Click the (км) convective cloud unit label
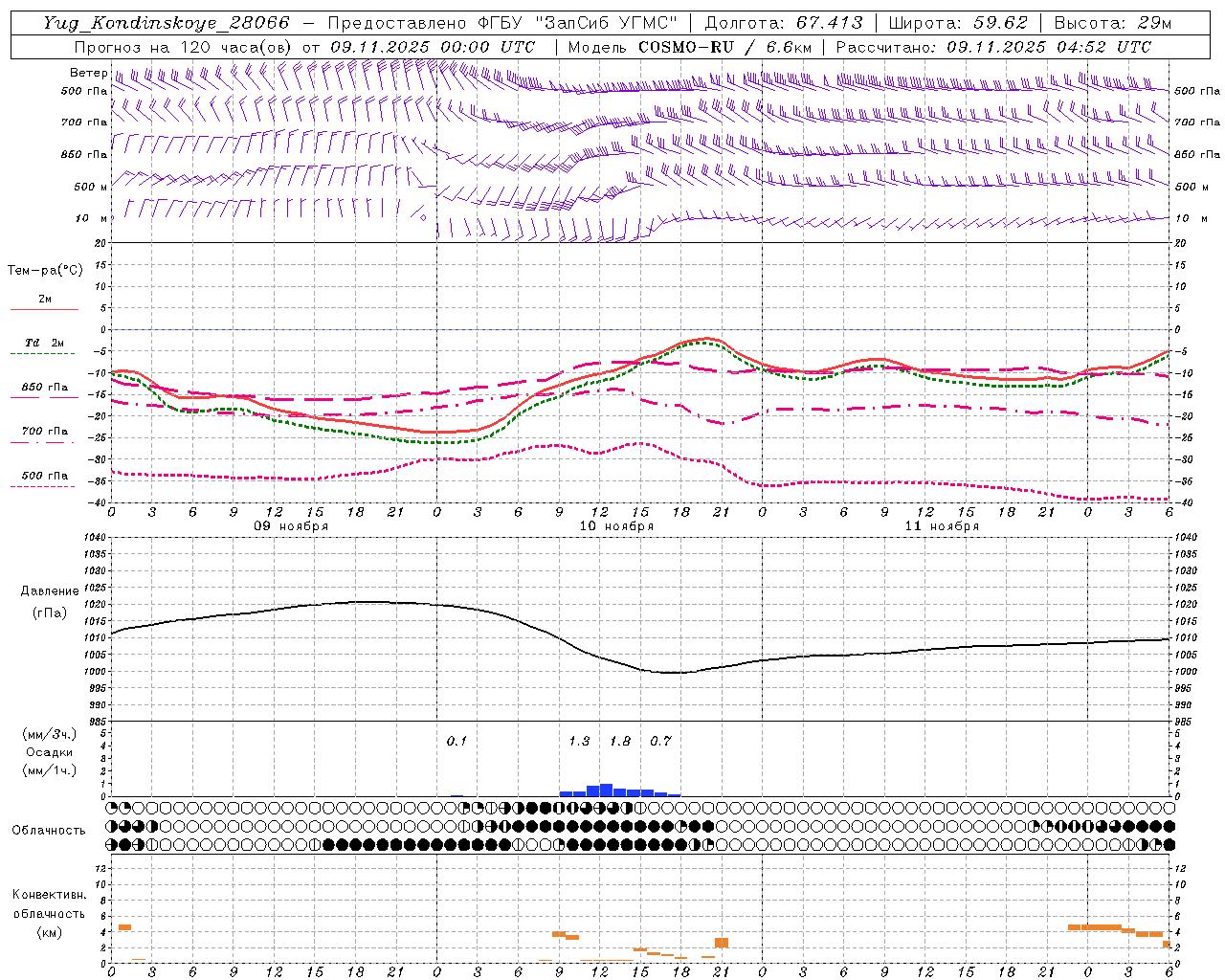 [x=49, y=932]
